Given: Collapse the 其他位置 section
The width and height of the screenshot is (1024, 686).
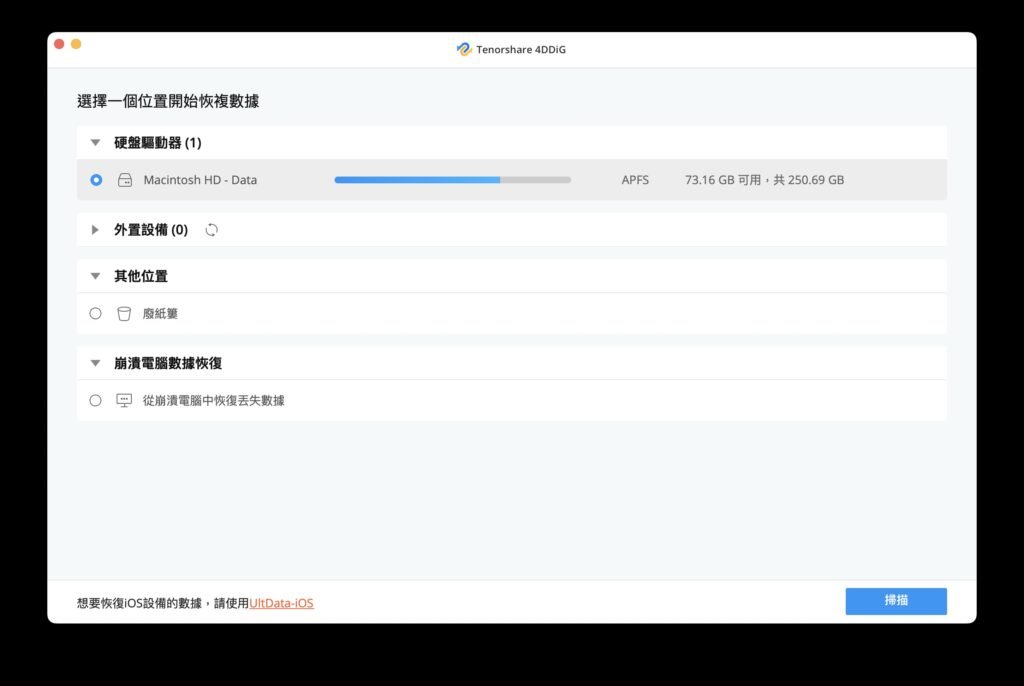Looking at the screenshot, I should tap(95, 276).
